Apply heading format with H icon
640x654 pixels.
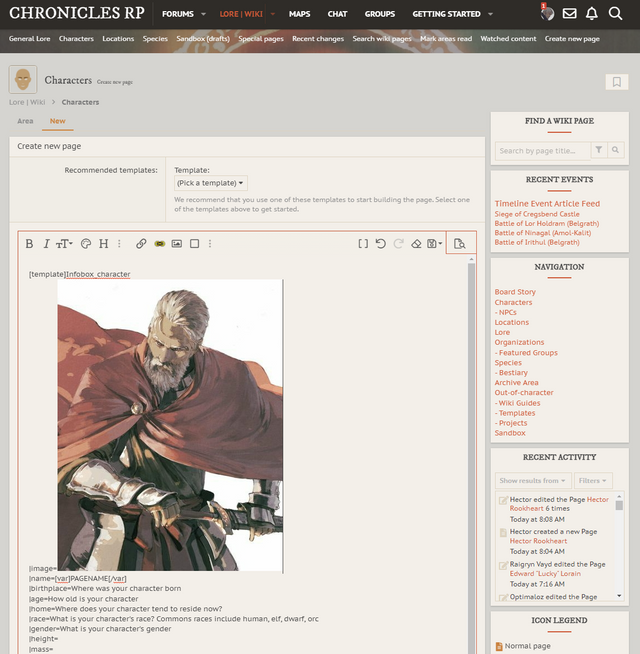pos(103,244)
